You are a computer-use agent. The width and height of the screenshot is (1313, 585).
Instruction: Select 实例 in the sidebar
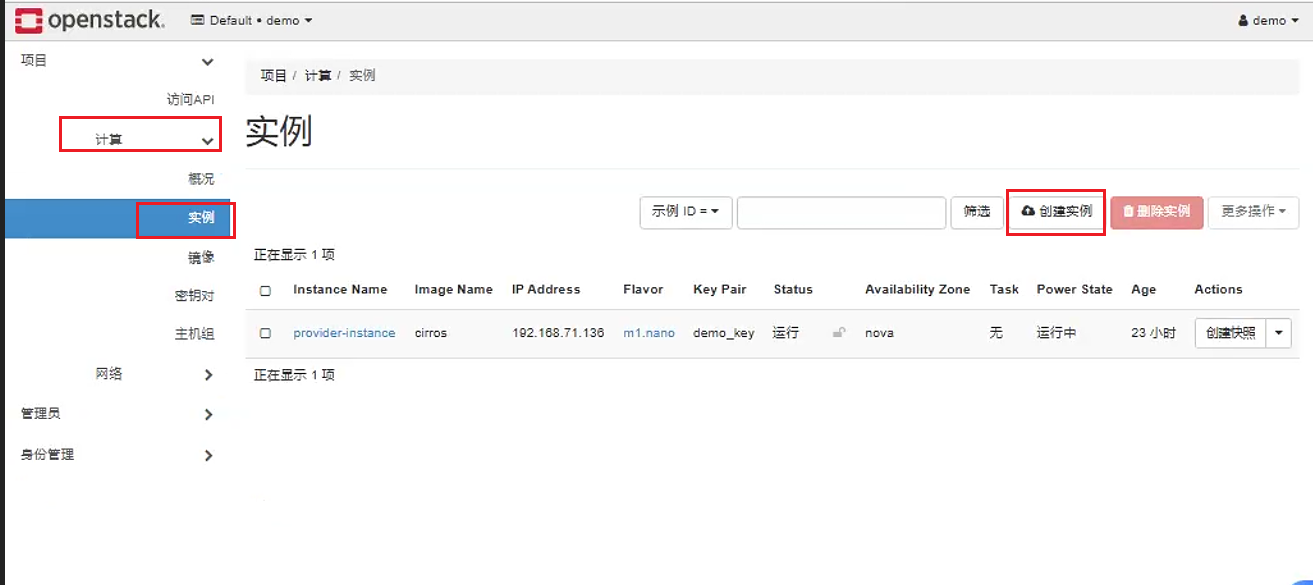pyautogui.click(x=118, y=218)
